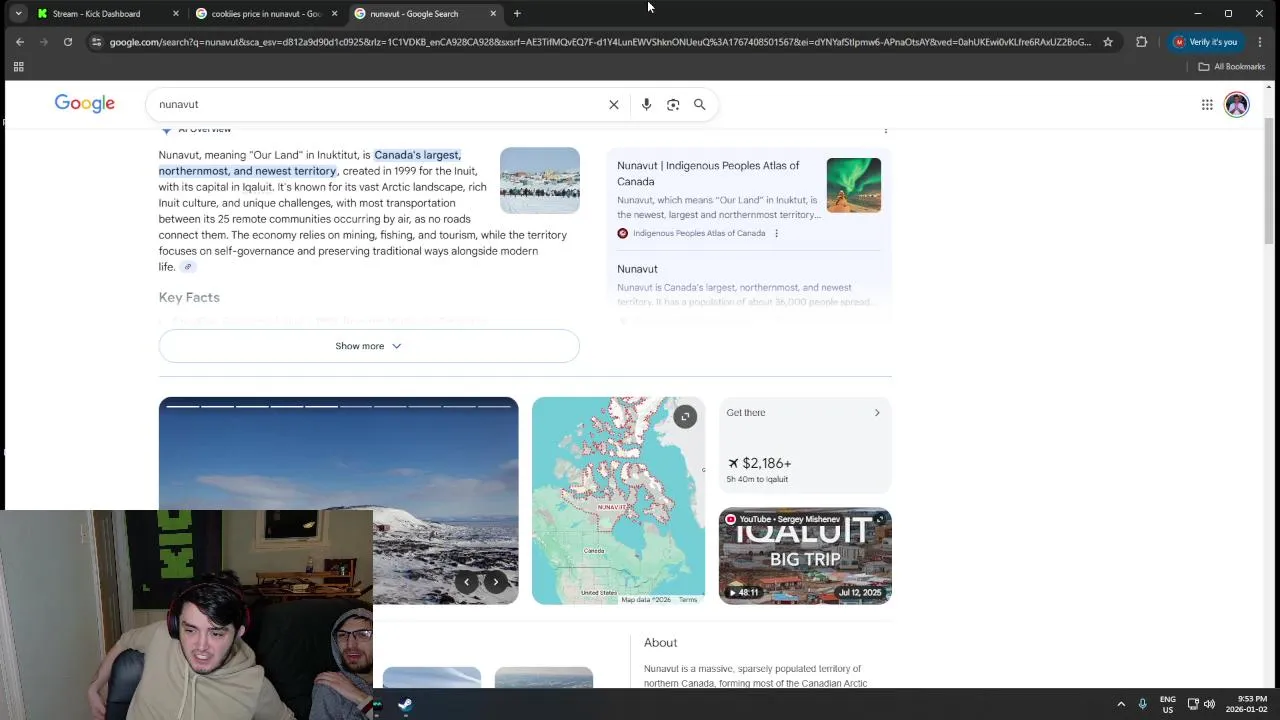Viewport: 1280px width, 720px height.
Task: Click the Google logo
Action: pos(85,104)
